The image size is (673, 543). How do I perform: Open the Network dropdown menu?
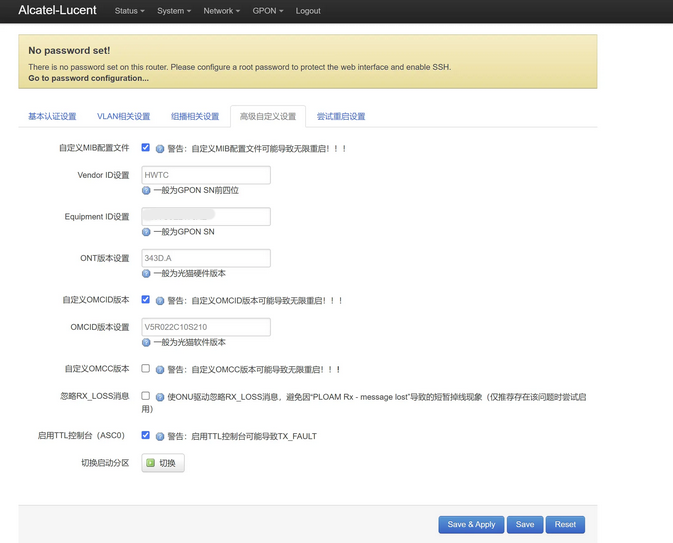click(x=221, y=11)
